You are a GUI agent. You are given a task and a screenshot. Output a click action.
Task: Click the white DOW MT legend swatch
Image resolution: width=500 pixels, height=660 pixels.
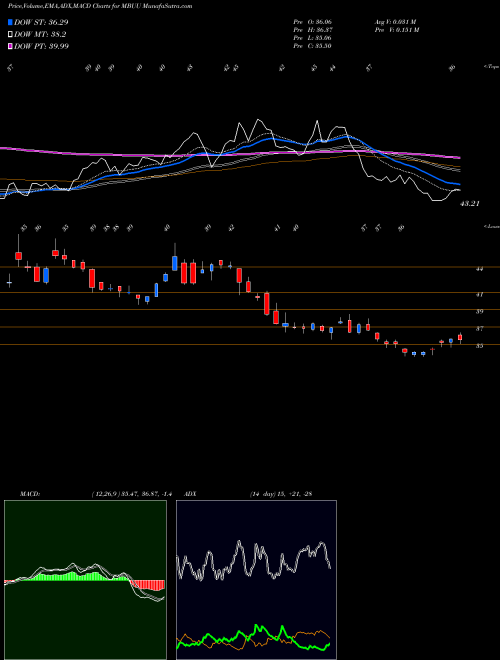(x=11, y=35)
